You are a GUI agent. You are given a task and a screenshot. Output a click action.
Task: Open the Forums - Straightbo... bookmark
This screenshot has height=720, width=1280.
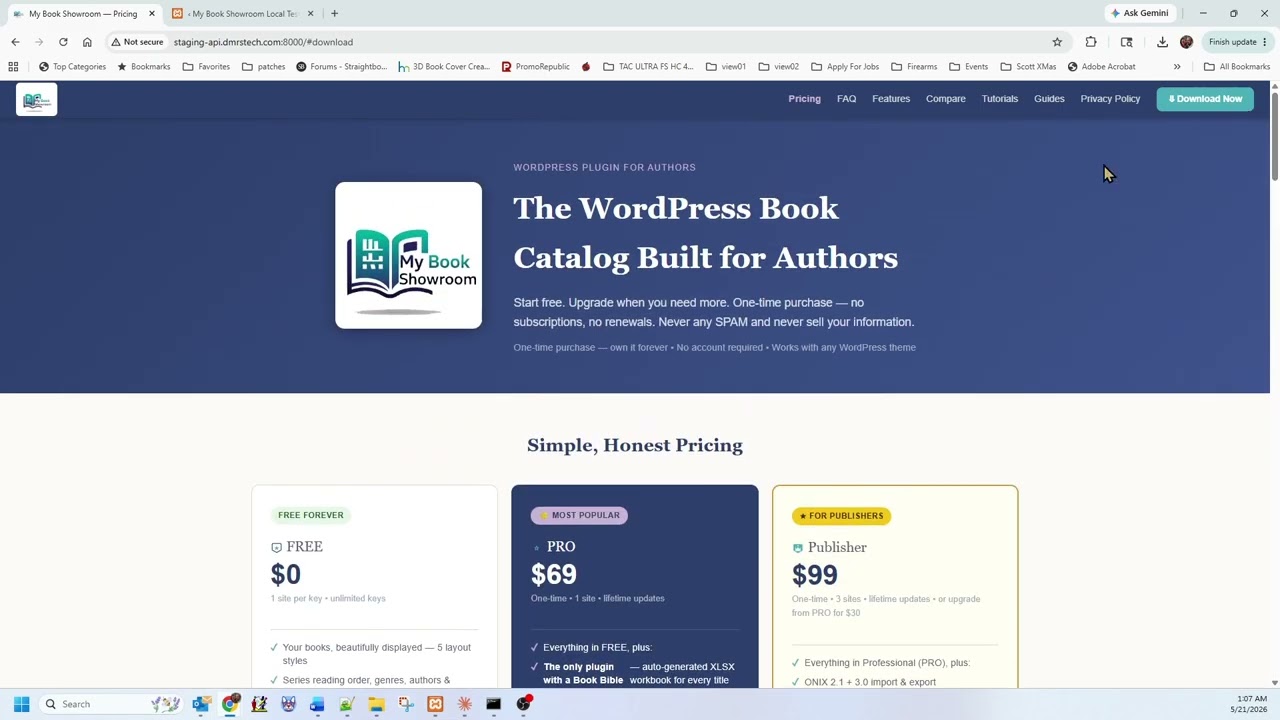342,67
